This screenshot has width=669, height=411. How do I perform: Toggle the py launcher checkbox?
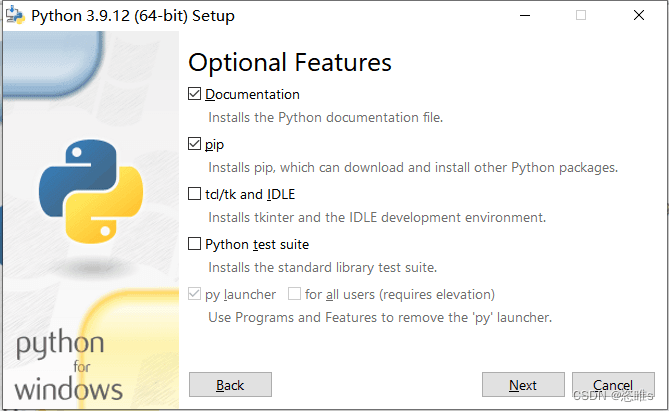pos(195,294)
